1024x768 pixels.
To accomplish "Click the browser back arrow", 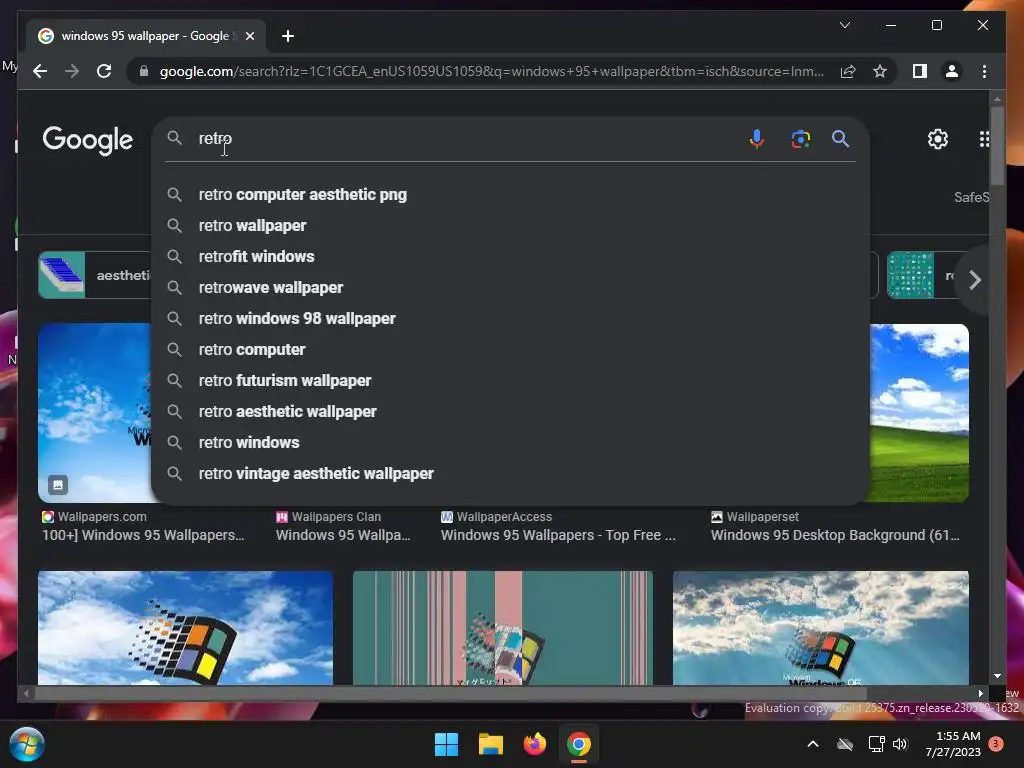I will pyautogui.click(x=40, y=71).
